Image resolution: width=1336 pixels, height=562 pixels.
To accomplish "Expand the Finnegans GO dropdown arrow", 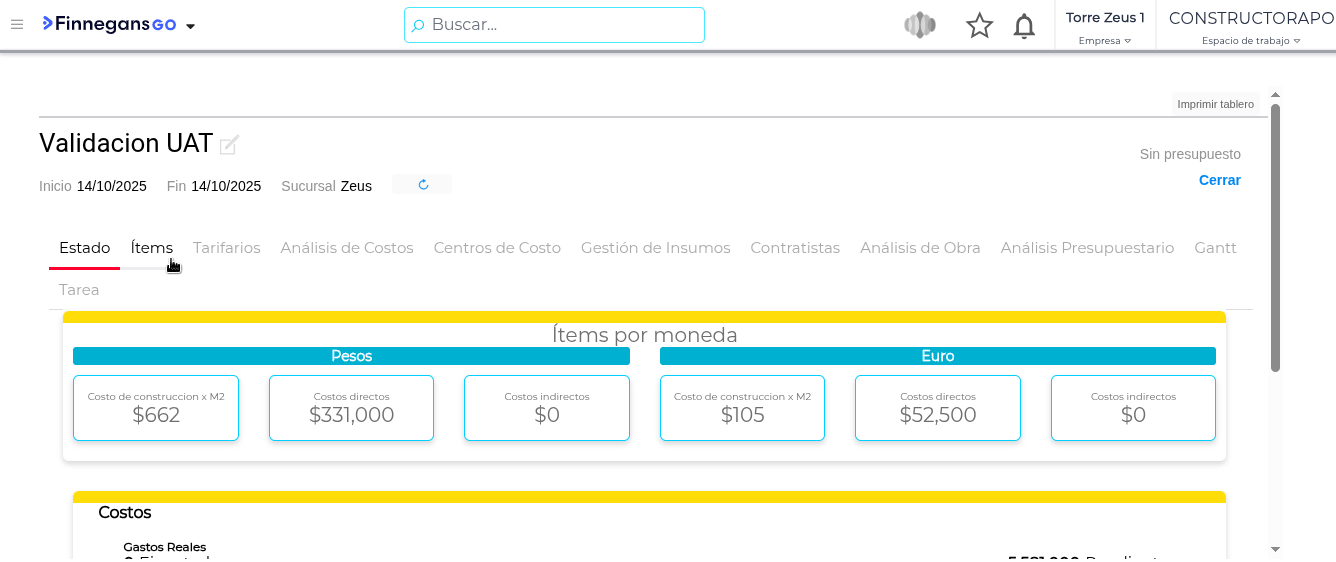I will point(191,26).
